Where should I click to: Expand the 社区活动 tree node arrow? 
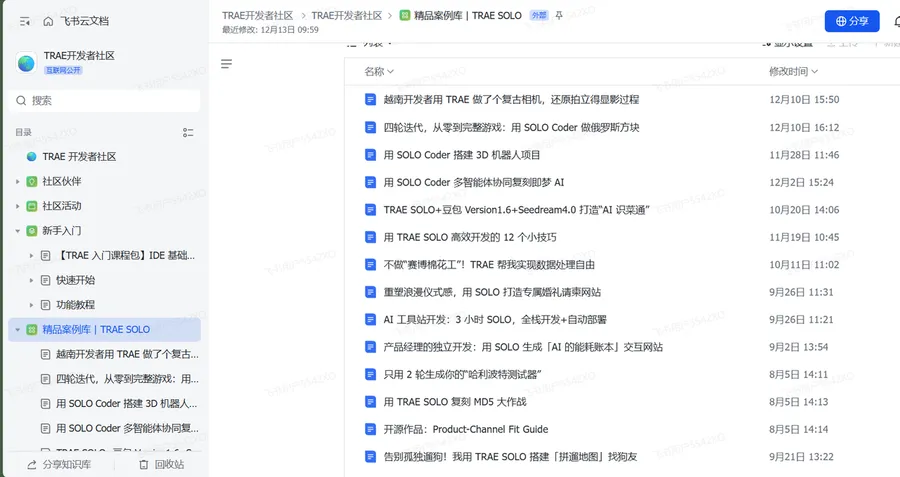tap(17, 206)
